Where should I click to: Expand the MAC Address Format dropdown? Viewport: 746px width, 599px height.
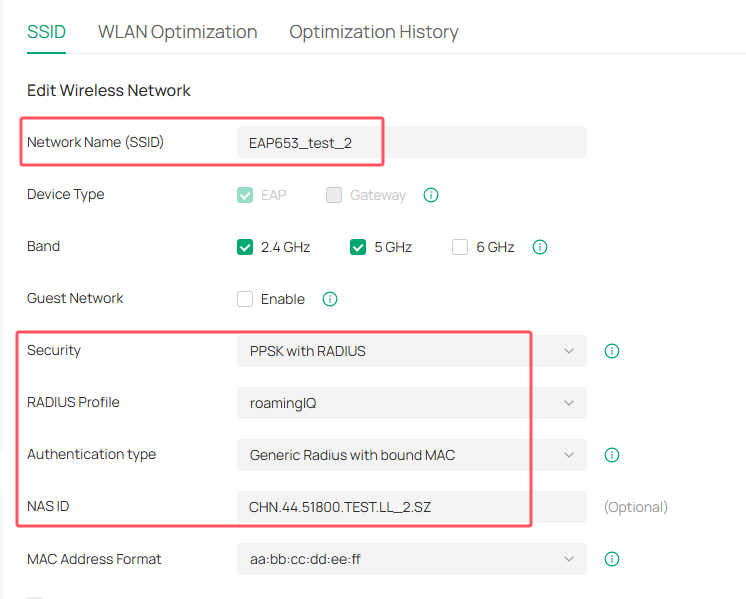coord(411,559)
